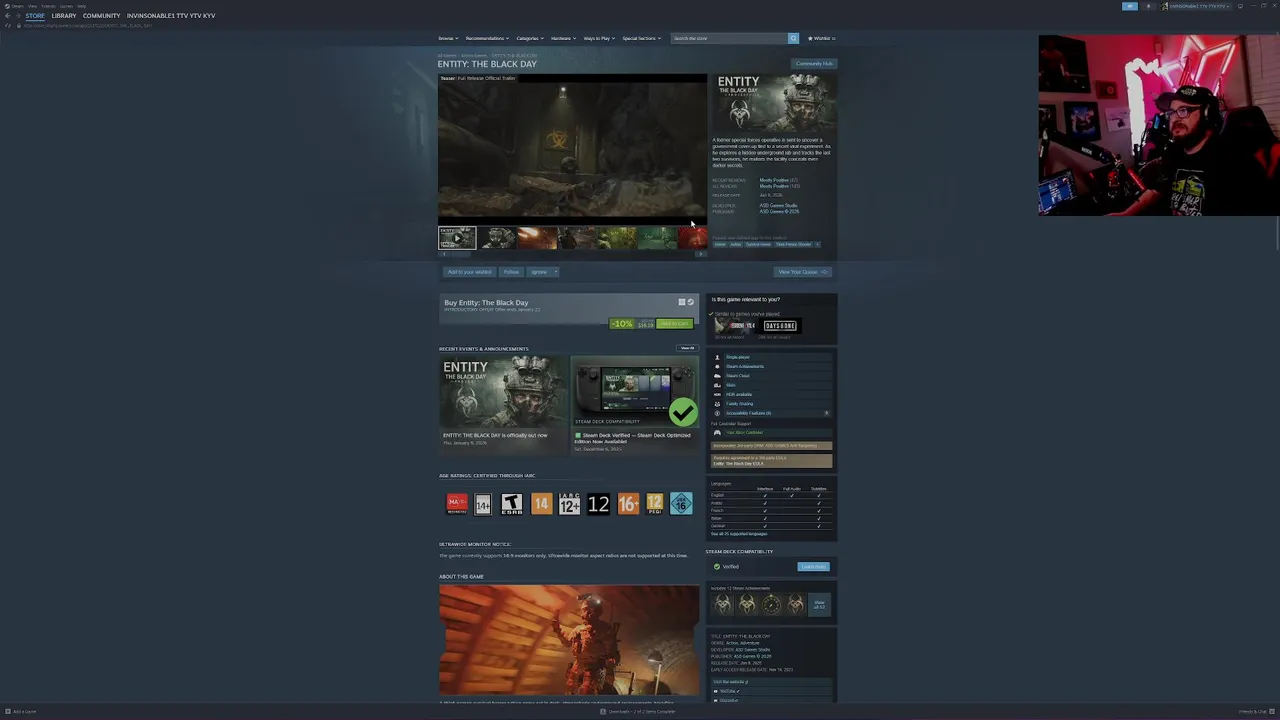Open the Help menu

click(x=81, y=6)
